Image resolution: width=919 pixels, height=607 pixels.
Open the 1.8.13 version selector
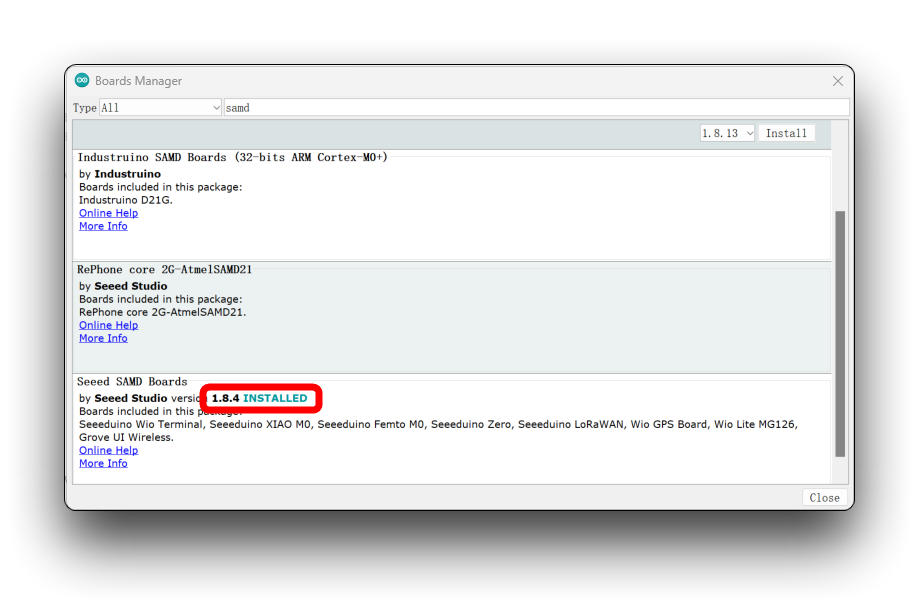(727, 133)
